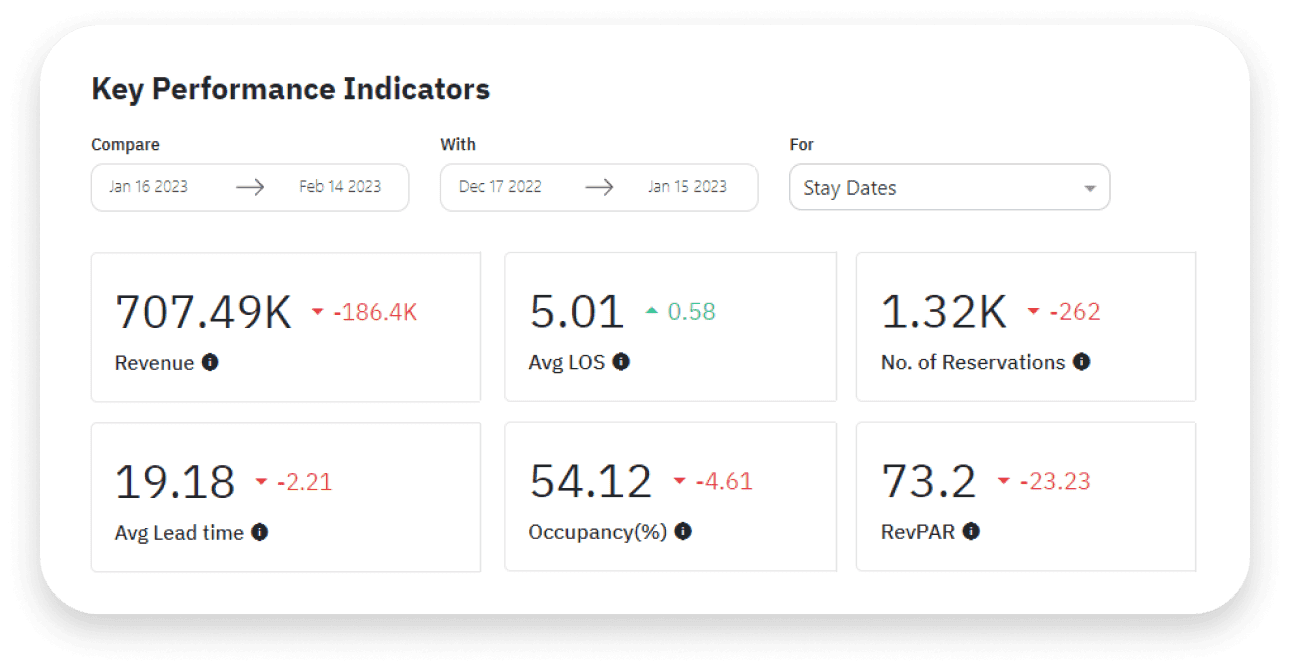
Task: Click the Avg LOS info icon
Action: point(621,362)
